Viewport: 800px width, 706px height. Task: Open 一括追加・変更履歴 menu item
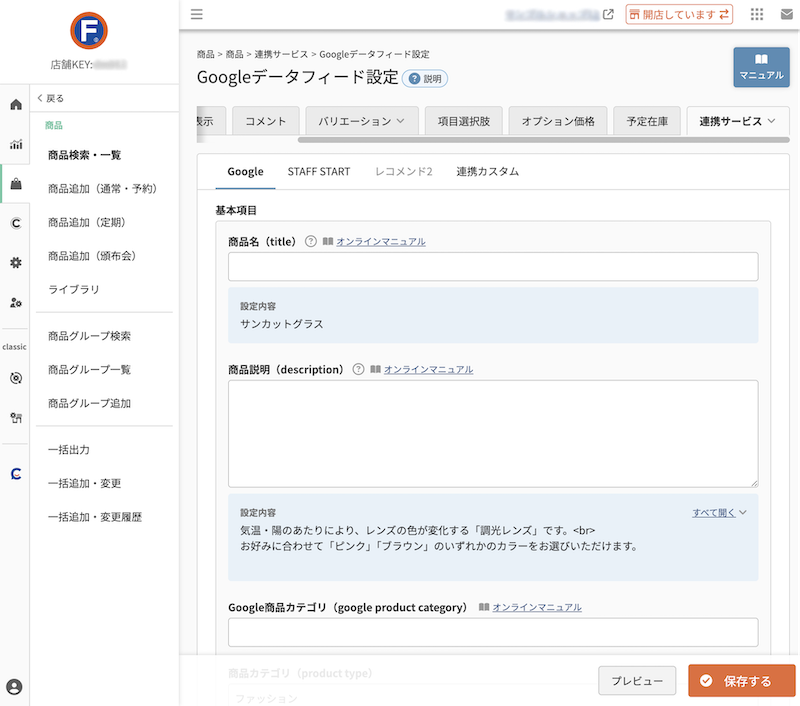[x=95, y=517]
